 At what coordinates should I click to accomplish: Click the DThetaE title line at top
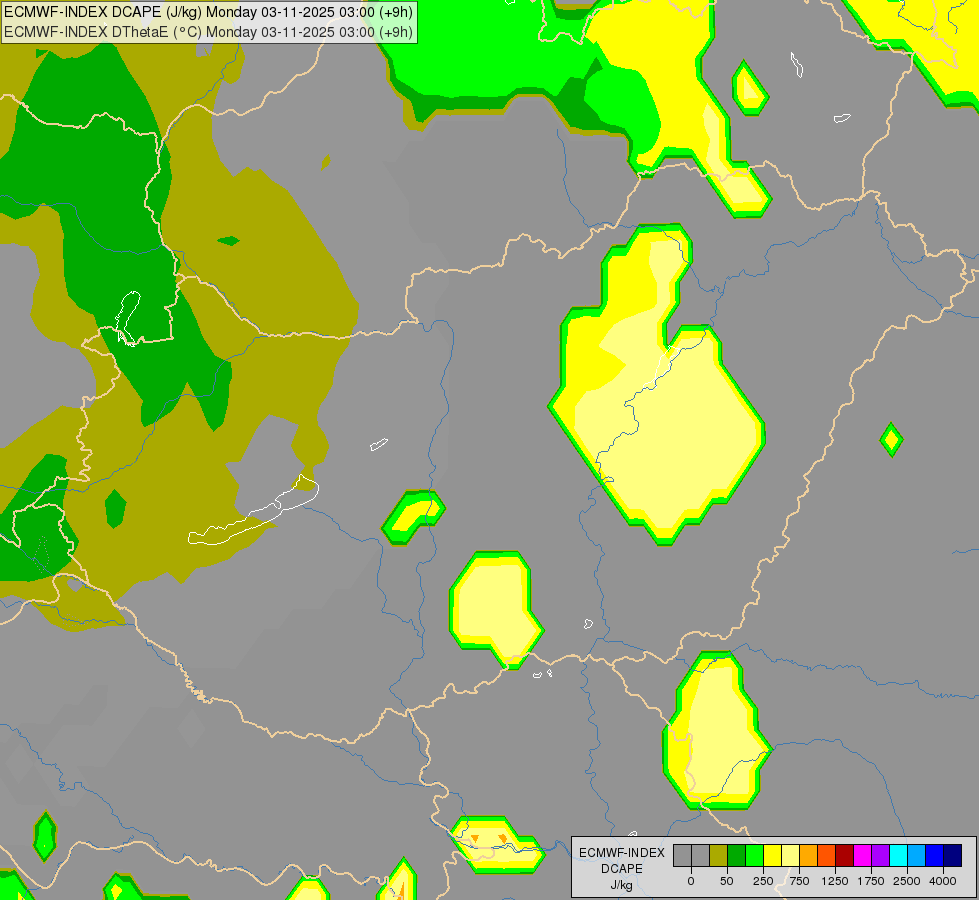(209, 32)
